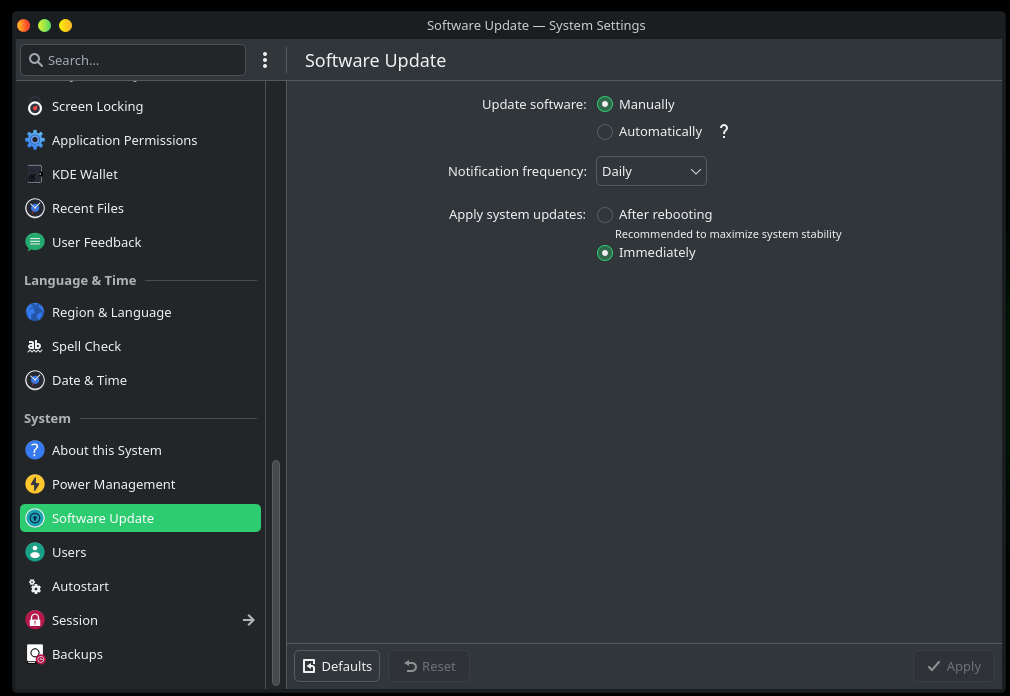Open Region & Language globe icon

click(x=35, y=312)
